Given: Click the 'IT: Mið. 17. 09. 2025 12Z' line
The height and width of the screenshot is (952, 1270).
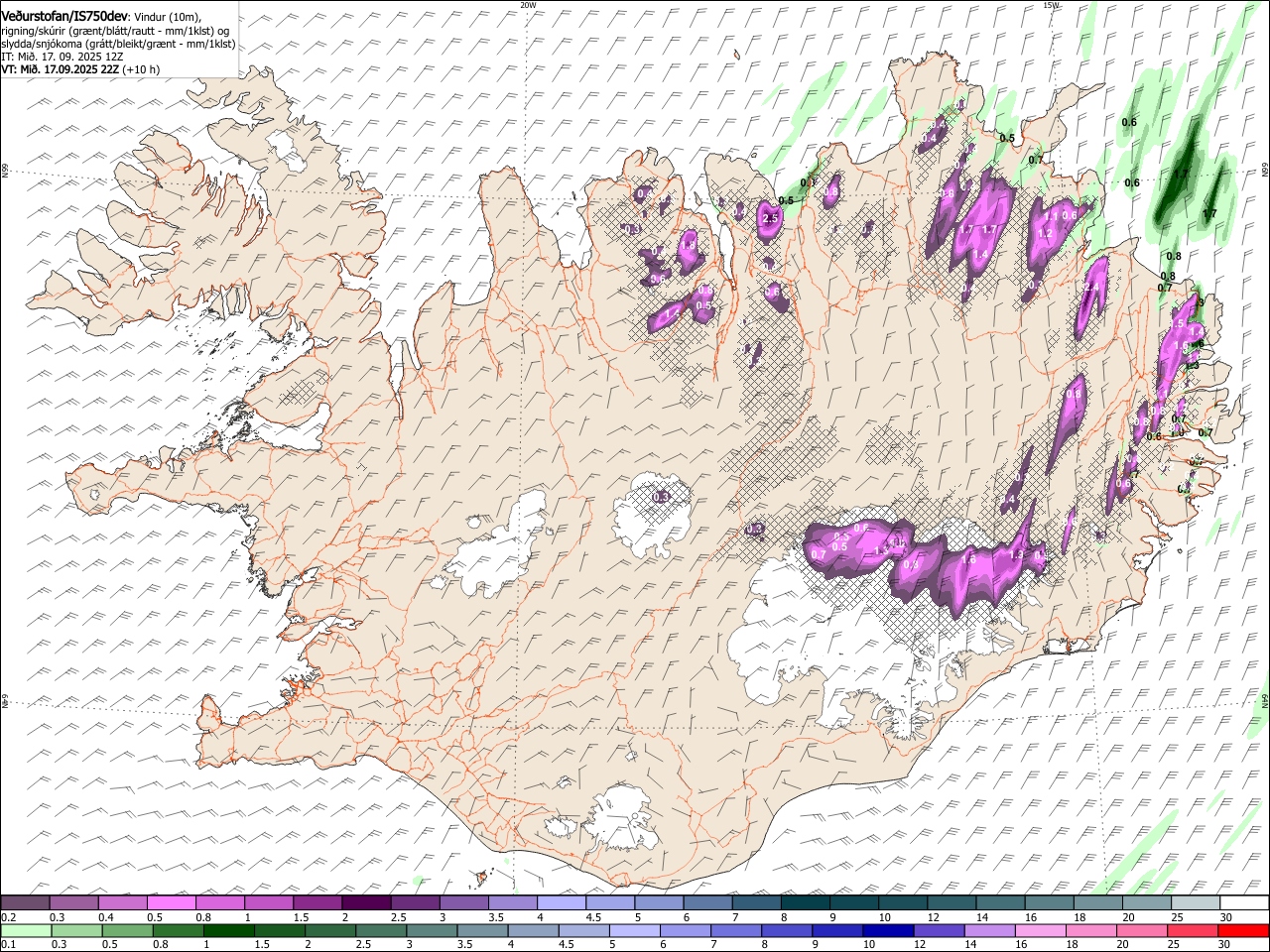Looking at the screenshot, I should pos(63,57).
